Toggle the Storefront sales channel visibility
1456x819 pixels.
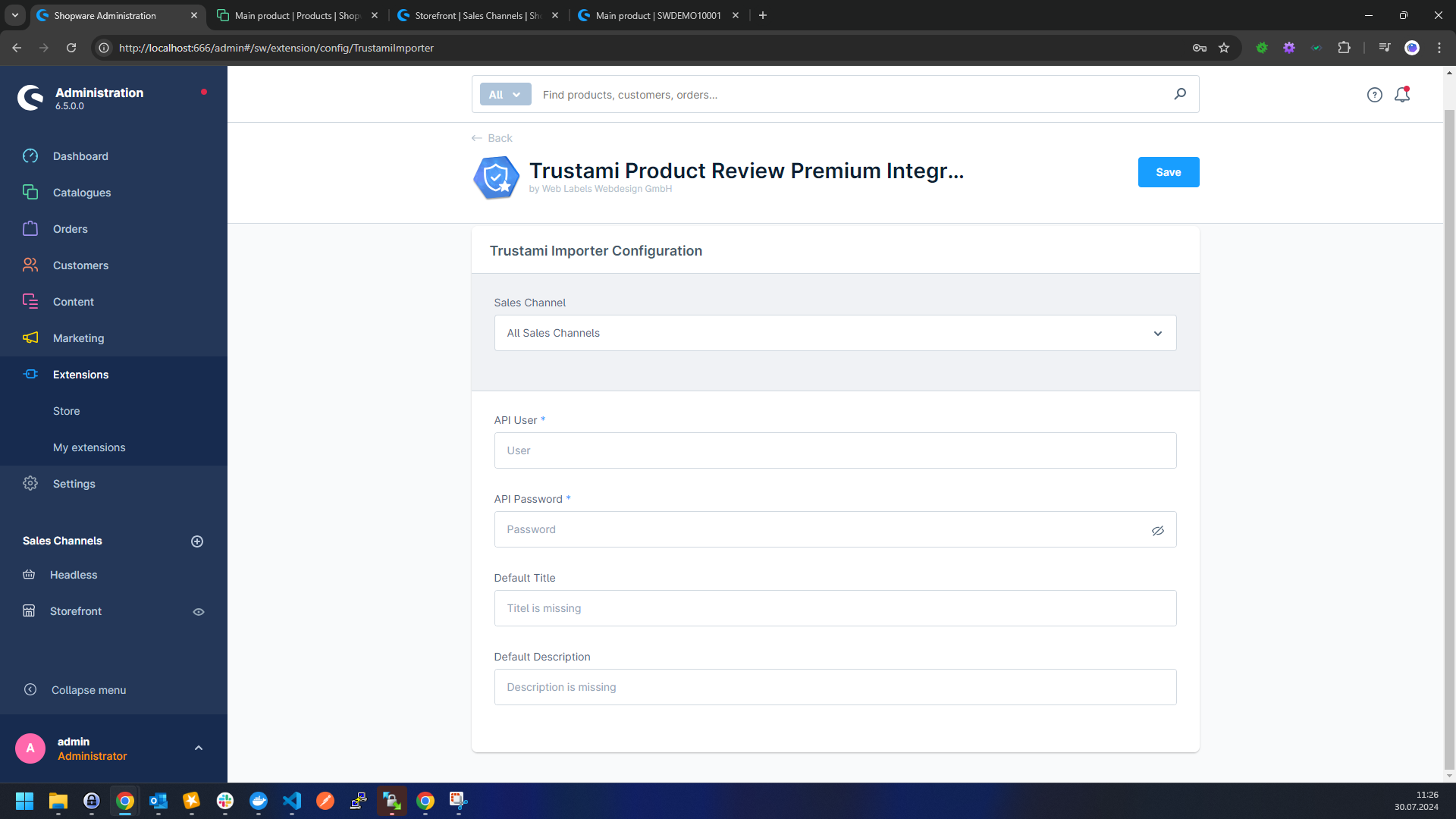pyautogui.click(x=199, y=611)
